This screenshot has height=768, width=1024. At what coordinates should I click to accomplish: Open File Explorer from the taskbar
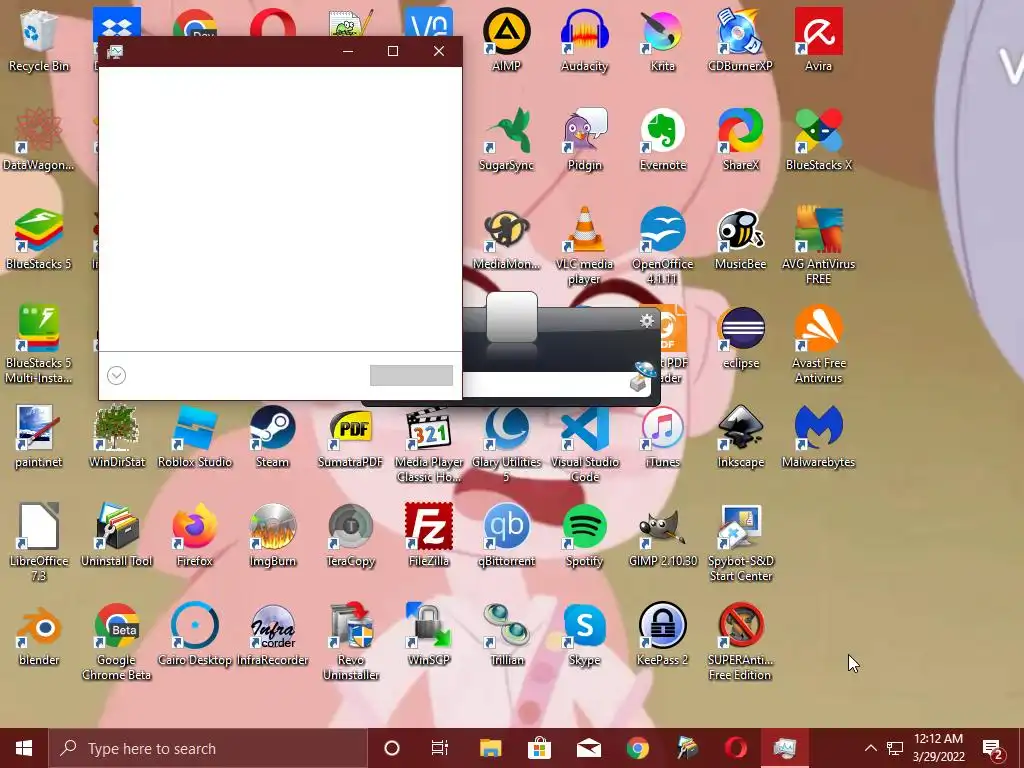(490, 748)
